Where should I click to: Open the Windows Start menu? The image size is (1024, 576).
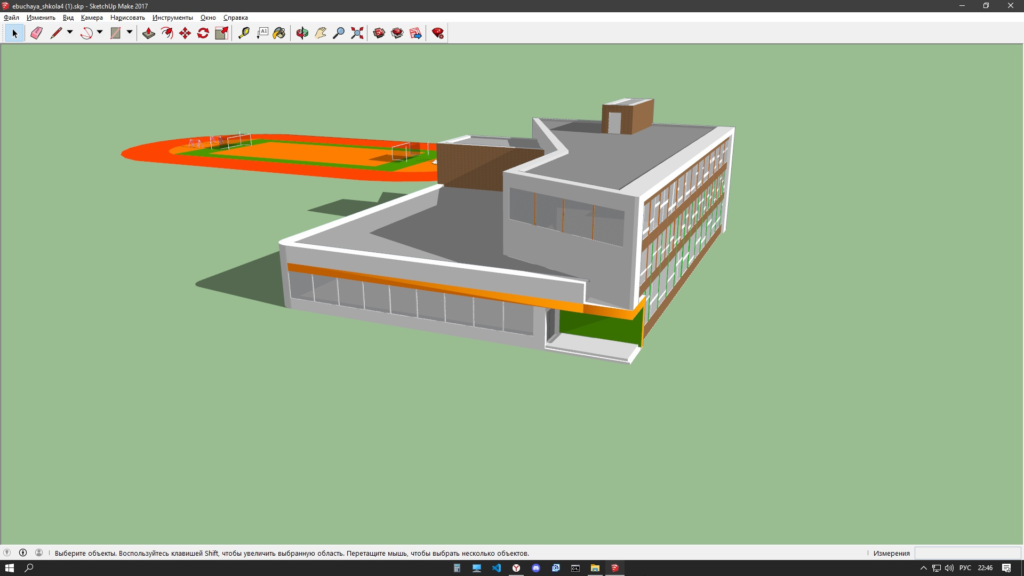coord(9,568)
